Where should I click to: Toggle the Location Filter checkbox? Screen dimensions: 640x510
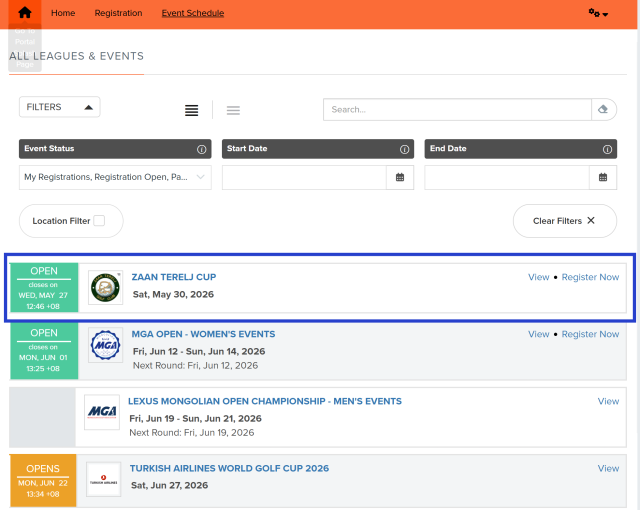[98, 221]
